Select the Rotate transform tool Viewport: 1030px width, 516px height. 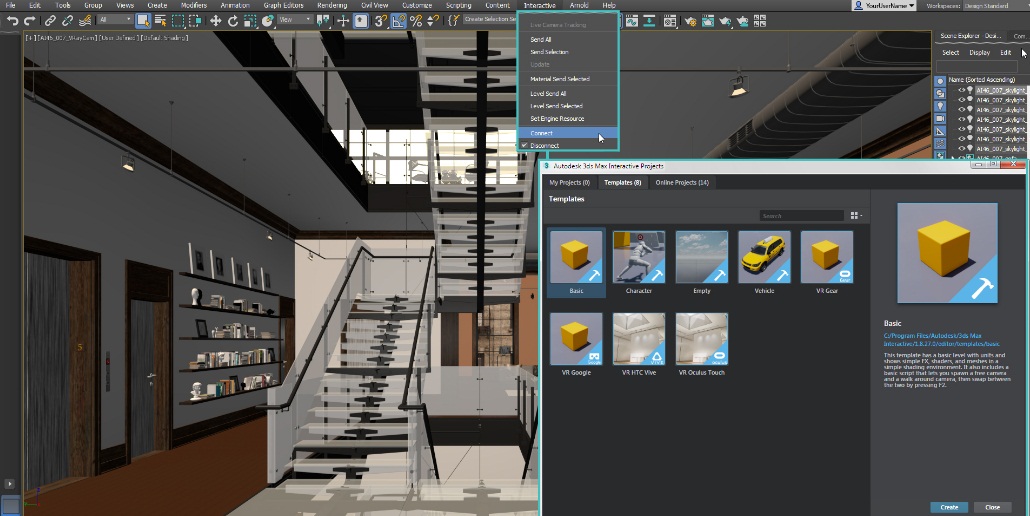[233, 20]
